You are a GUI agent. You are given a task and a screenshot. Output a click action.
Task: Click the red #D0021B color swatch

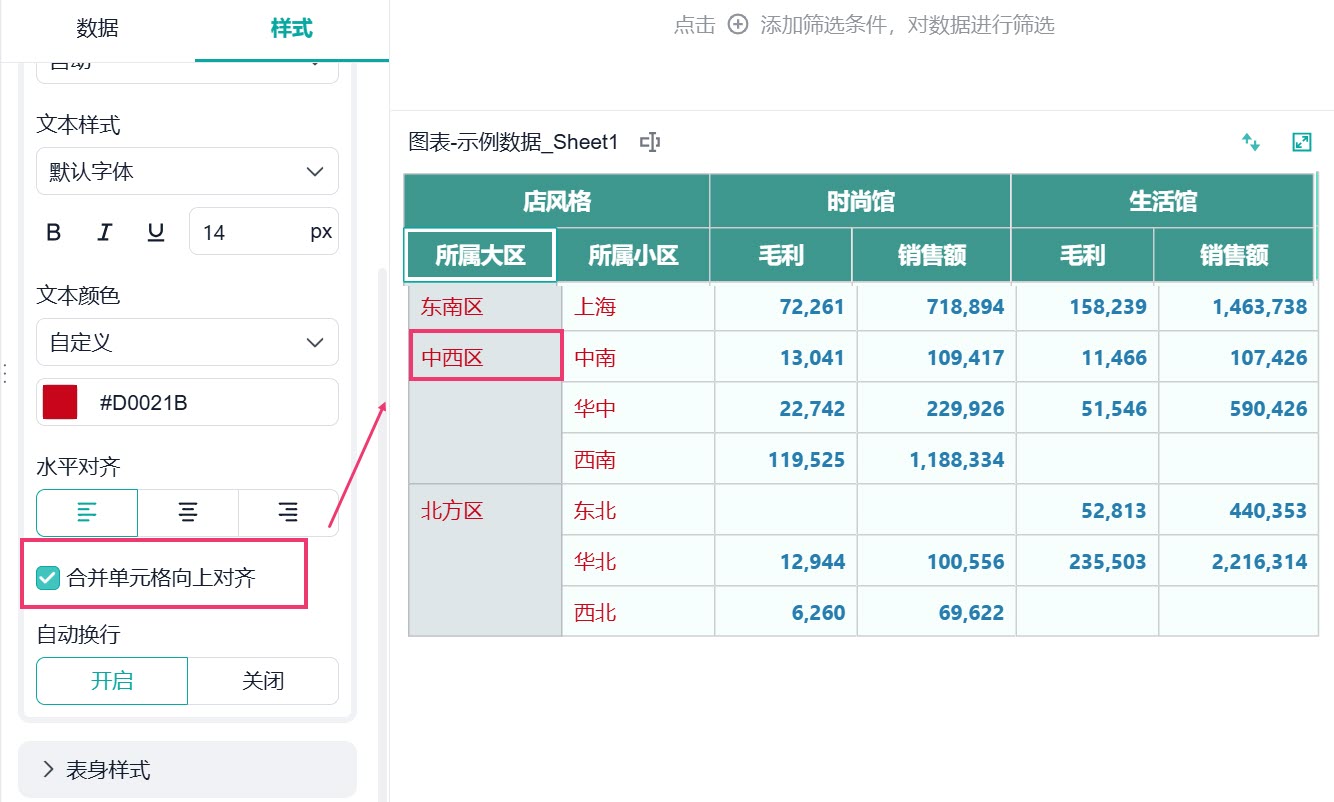(x=60, y=402)
